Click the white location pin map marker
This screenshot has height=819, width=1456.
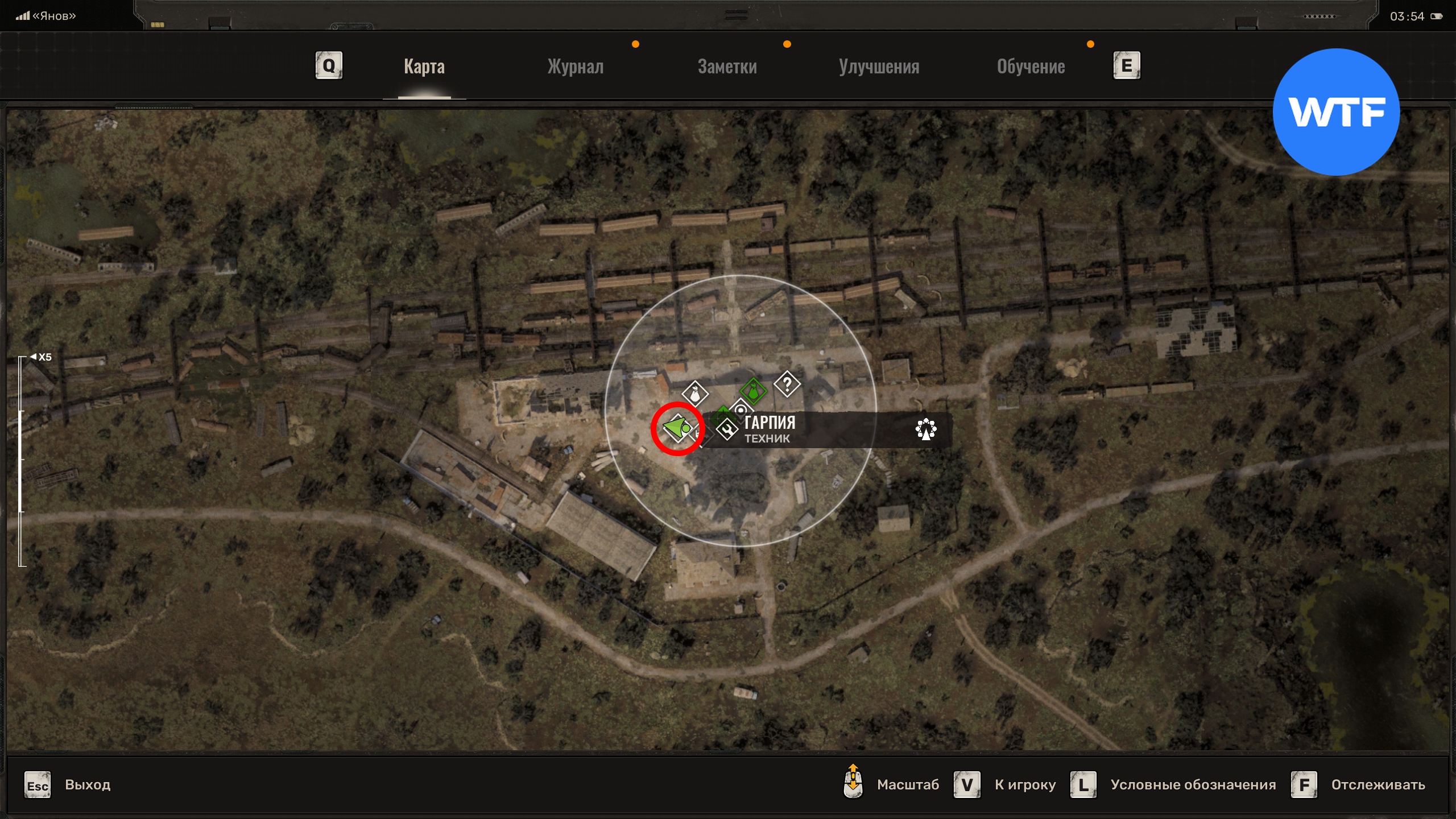click(741, 409)
